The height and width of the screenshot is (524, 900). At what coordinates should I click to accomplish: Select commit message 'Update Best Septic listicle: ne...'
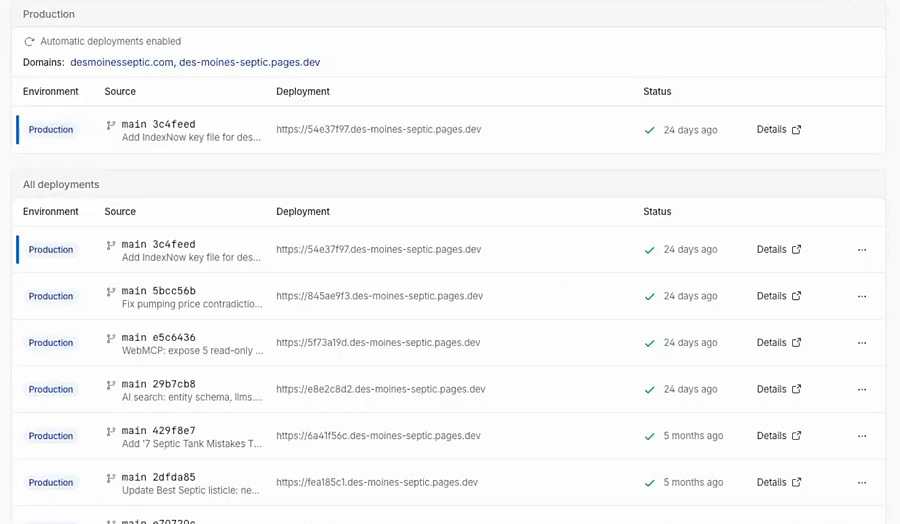[191, 490]
